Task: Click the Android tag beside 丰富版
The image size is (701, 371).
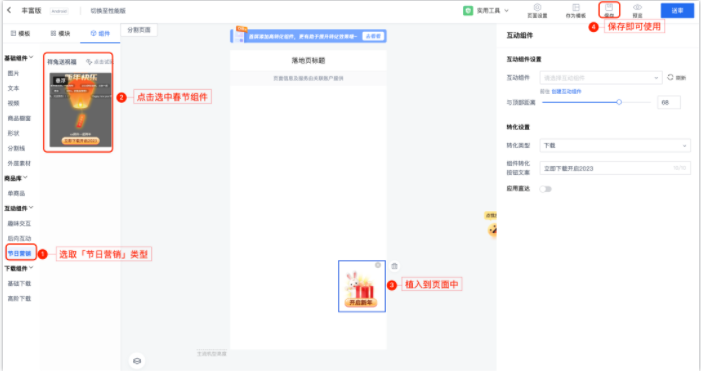Action: [x=59, y=11]
